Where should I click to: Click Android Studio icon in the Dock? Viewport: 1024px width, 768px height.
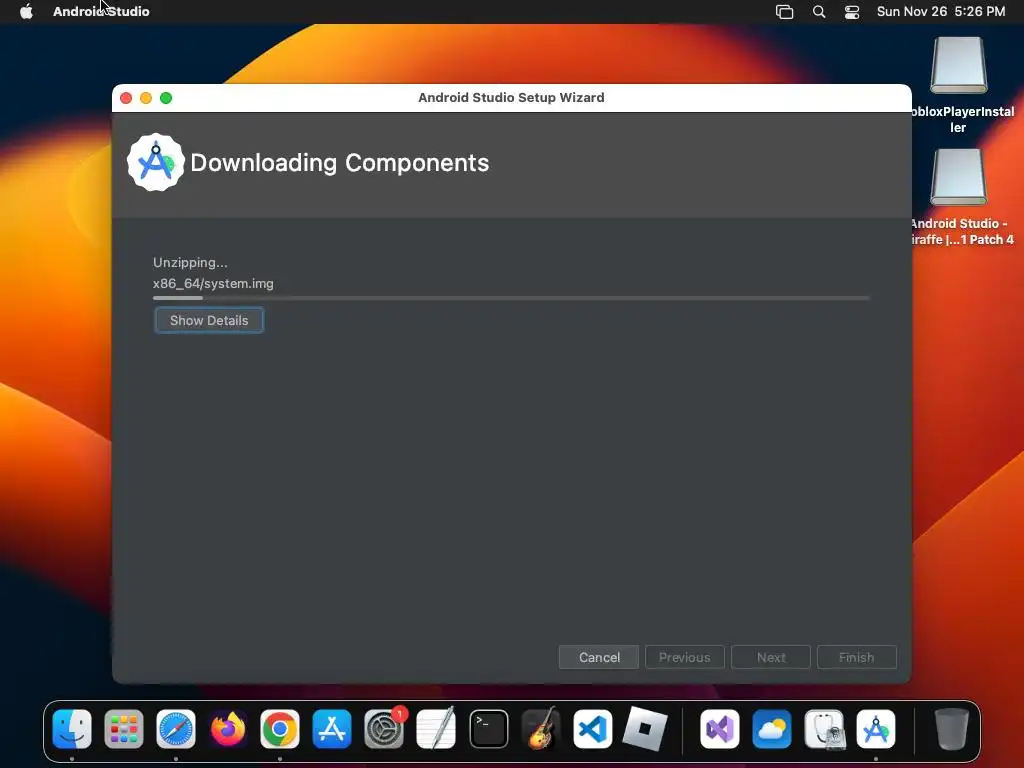pyautogui.click(x=876, y=729)
